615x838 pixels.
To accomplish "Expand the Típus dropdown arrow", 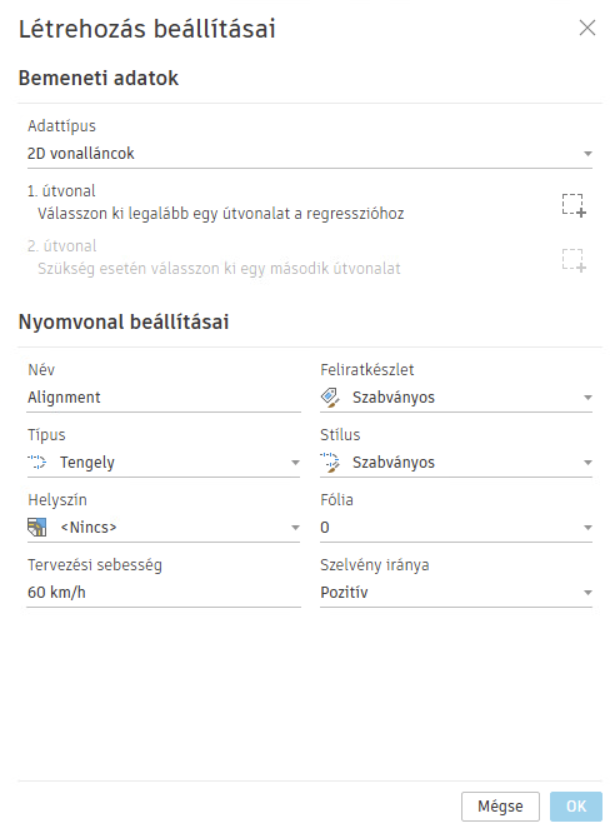I will pos(295,463).
